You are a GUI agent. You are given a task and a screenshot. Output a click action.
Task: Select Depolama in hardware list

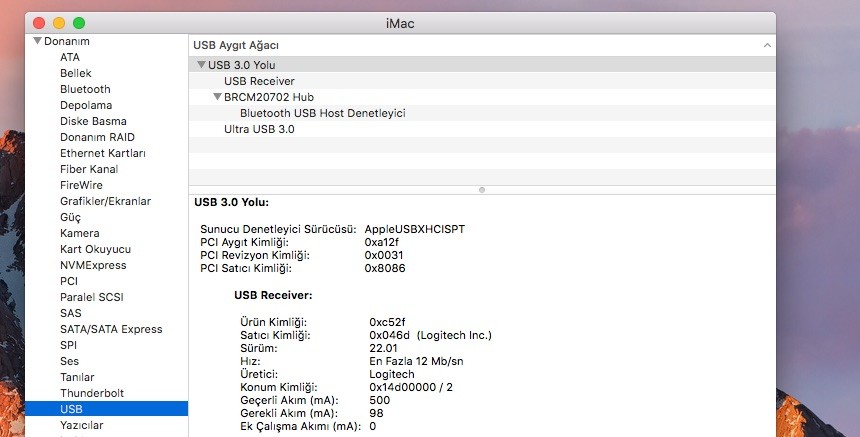point(86,105)
